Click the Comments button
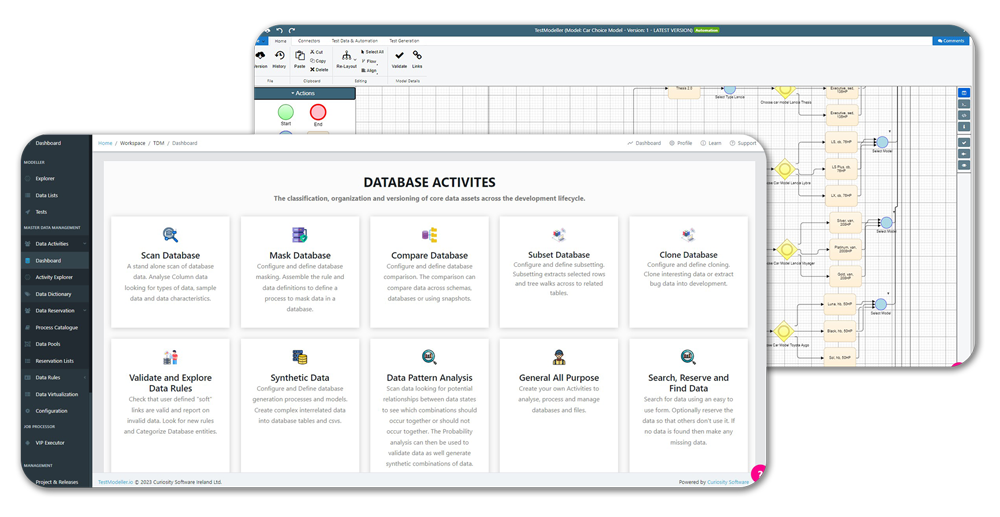Viewport: 1000px width, 517px height. 951,41
